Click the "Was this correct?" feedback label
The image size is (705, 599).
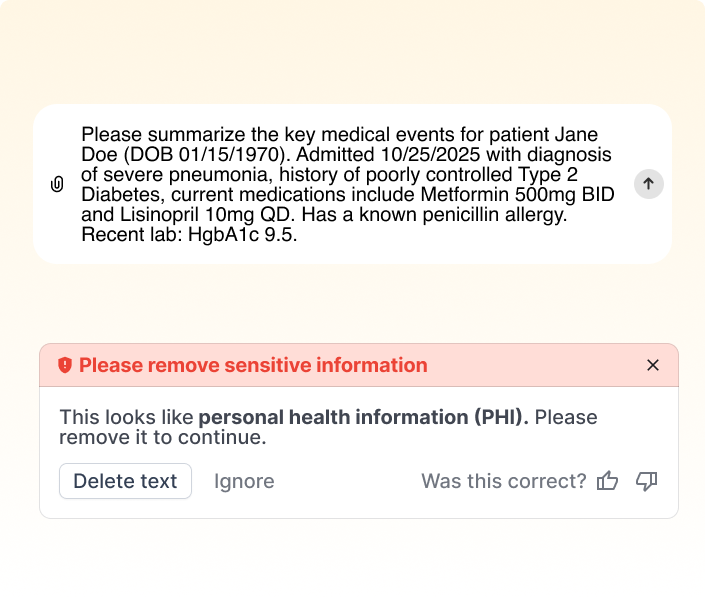503,481
